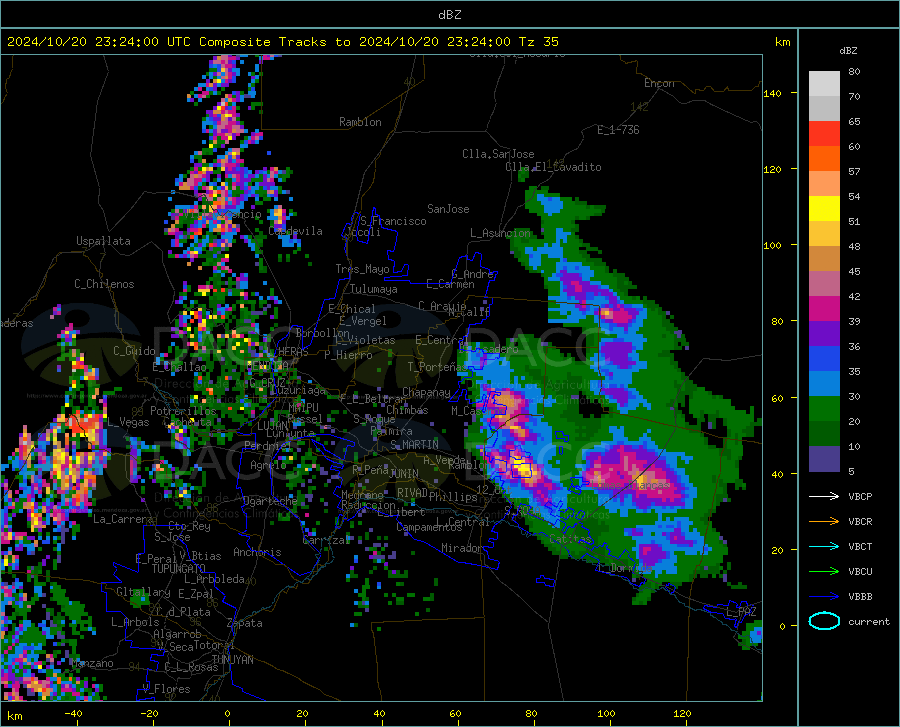Image resolution: width=900 pixels, height=727 pixels.
Task: Click the L_Vegas place label
Action: pyautogui.click(x=129, y=422)
